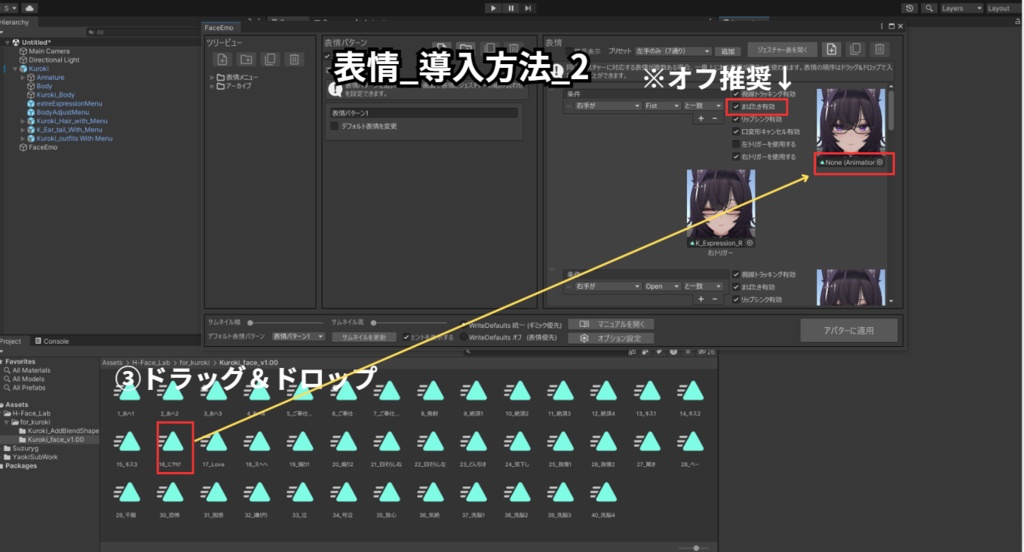Image resolution: width=1024 pixels, height=552 pixels.
Task: Open the Unity search icon
Action: click(929, 8)
